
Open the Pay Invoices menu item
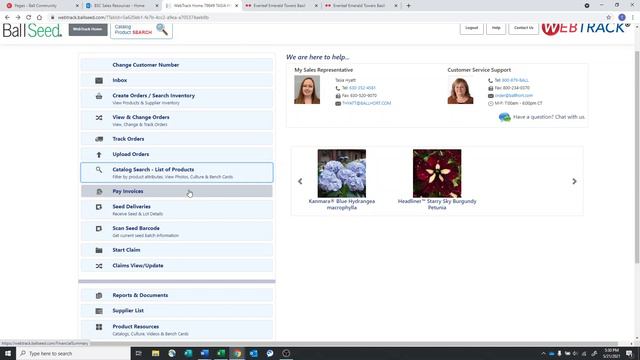177,191
